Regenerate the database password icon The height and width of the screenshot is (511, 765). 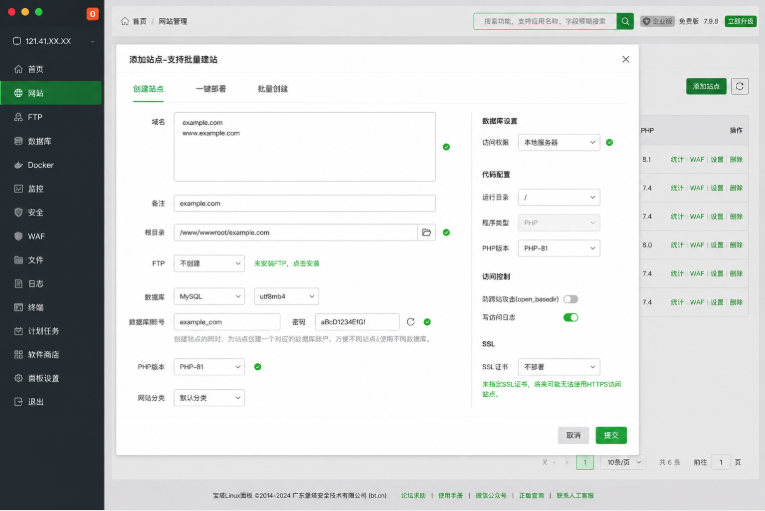pyautogui.click(x=410, y=322)
